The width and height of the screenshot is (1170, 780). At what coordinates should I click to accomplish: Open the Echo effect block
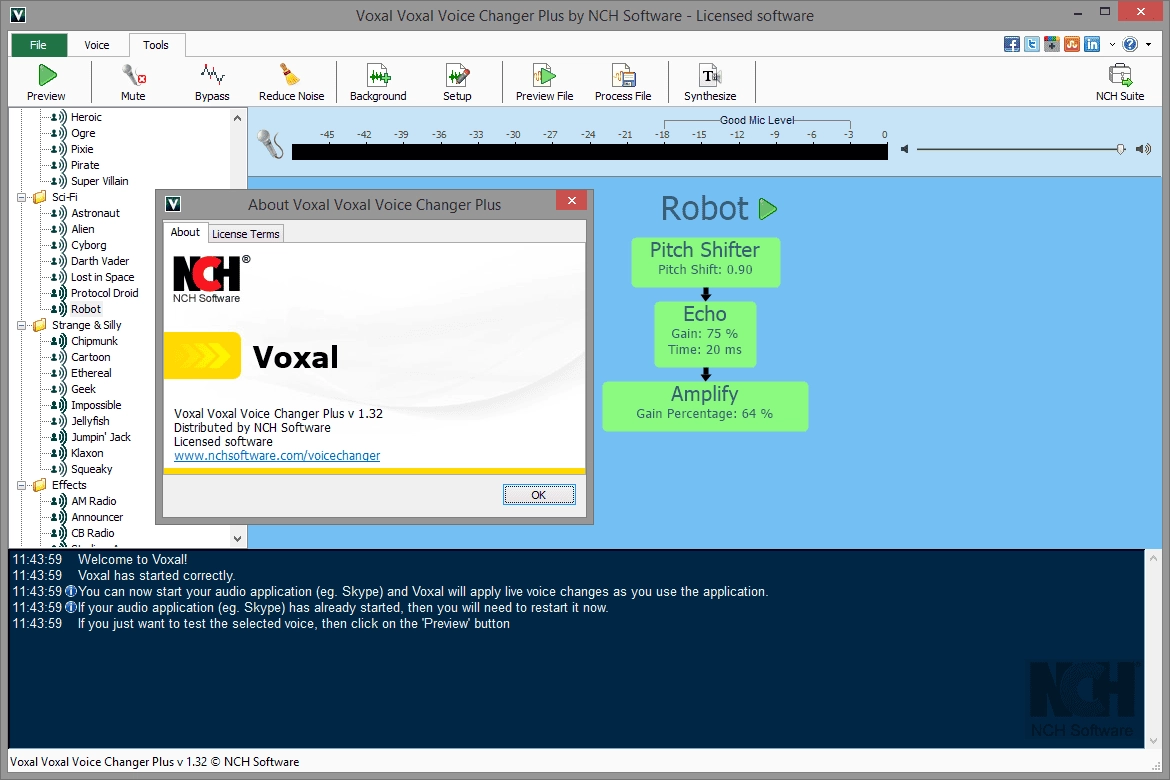pyautogui.click(x=705, y=334)
